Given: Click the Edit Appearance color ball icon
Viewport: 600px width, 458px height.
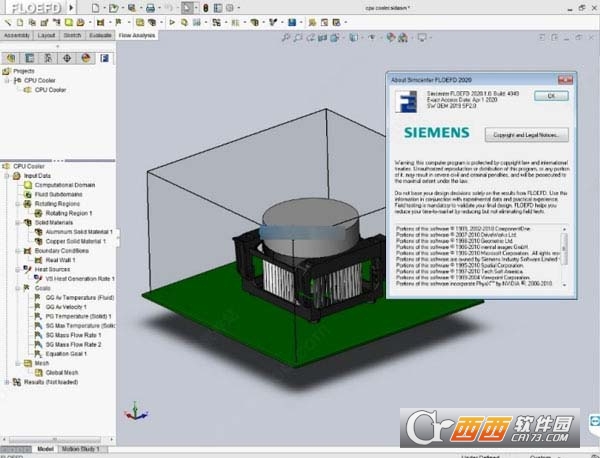Looking at the screenshot, I should click(390, 37).
